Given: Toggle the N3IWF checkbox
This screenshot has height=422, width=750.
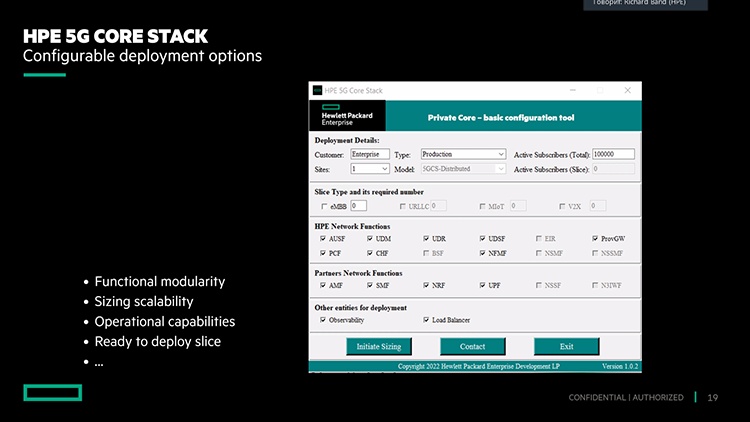Looking at the screenshot, I should tap(595, 285).
